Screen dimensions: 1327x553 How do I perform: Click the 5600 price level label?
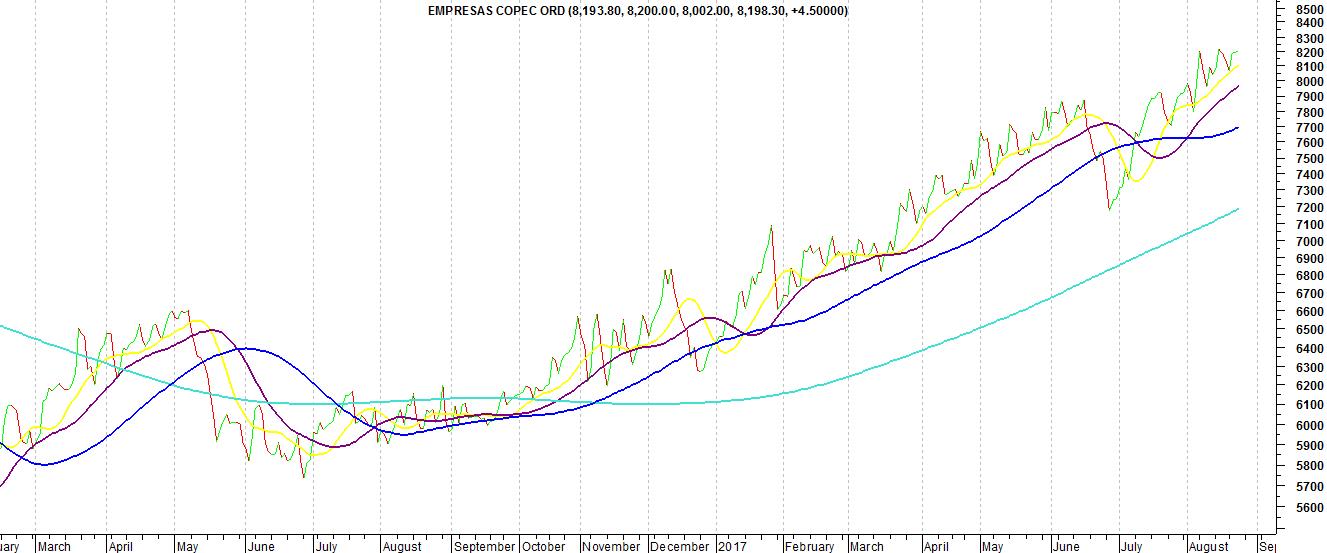click(1310, 508)
